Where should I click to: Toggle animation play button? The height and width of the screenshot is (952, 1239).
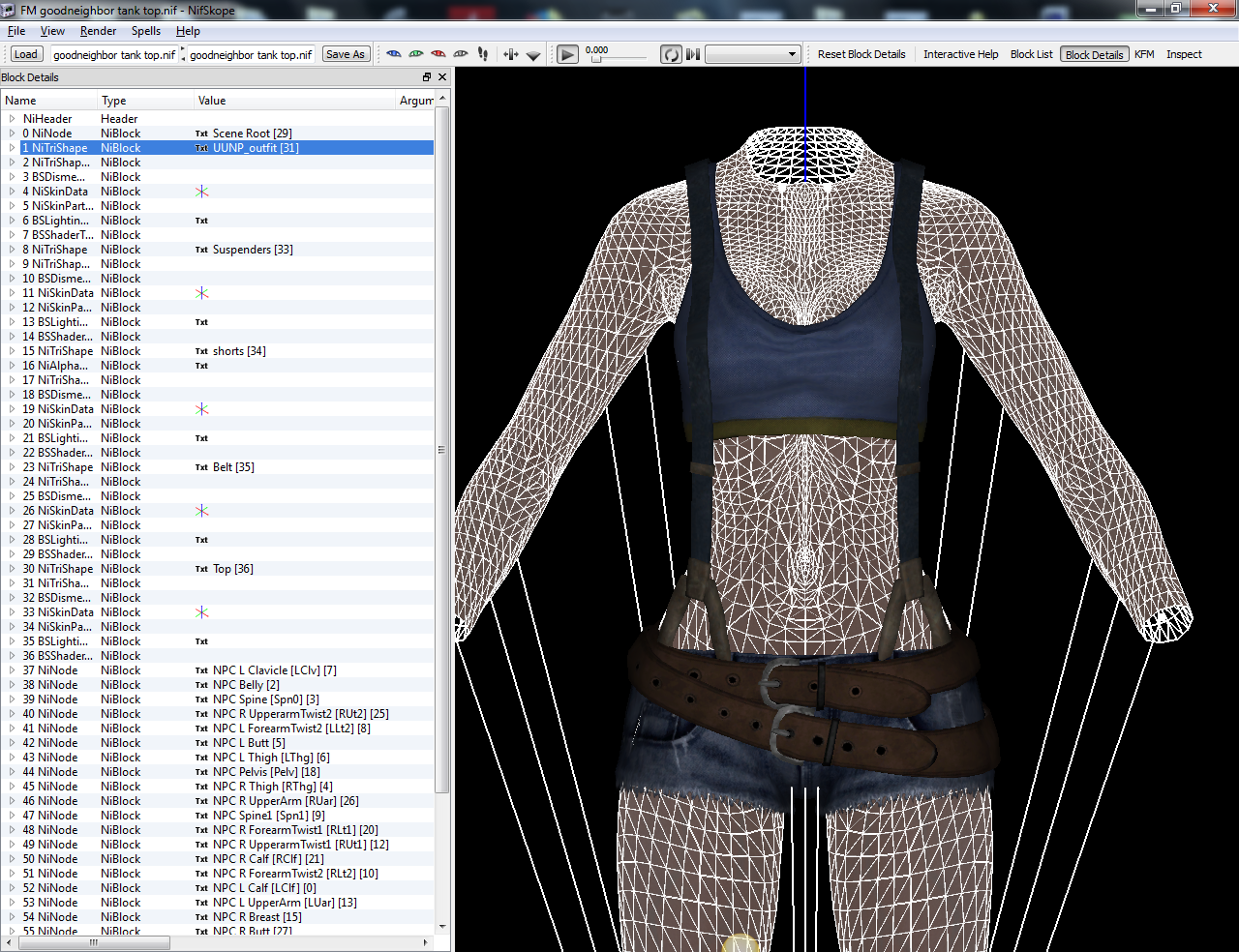coord(568,54)
